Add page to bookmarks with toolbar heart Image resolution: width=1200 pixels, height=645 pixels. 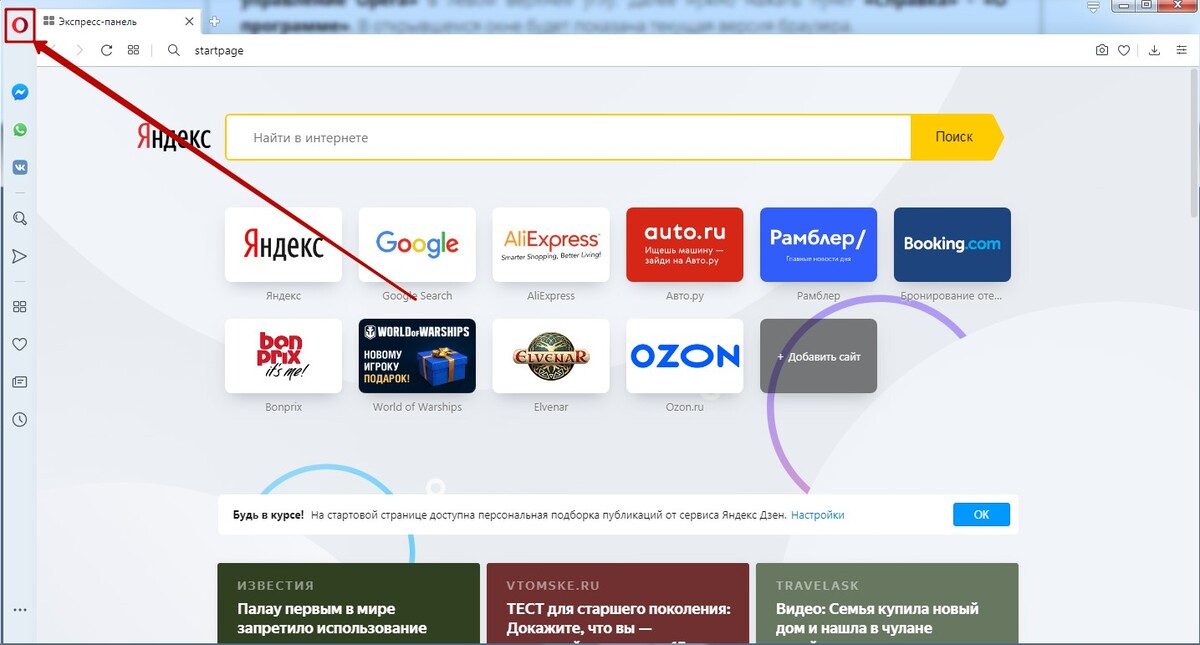tap(1124, 50)
